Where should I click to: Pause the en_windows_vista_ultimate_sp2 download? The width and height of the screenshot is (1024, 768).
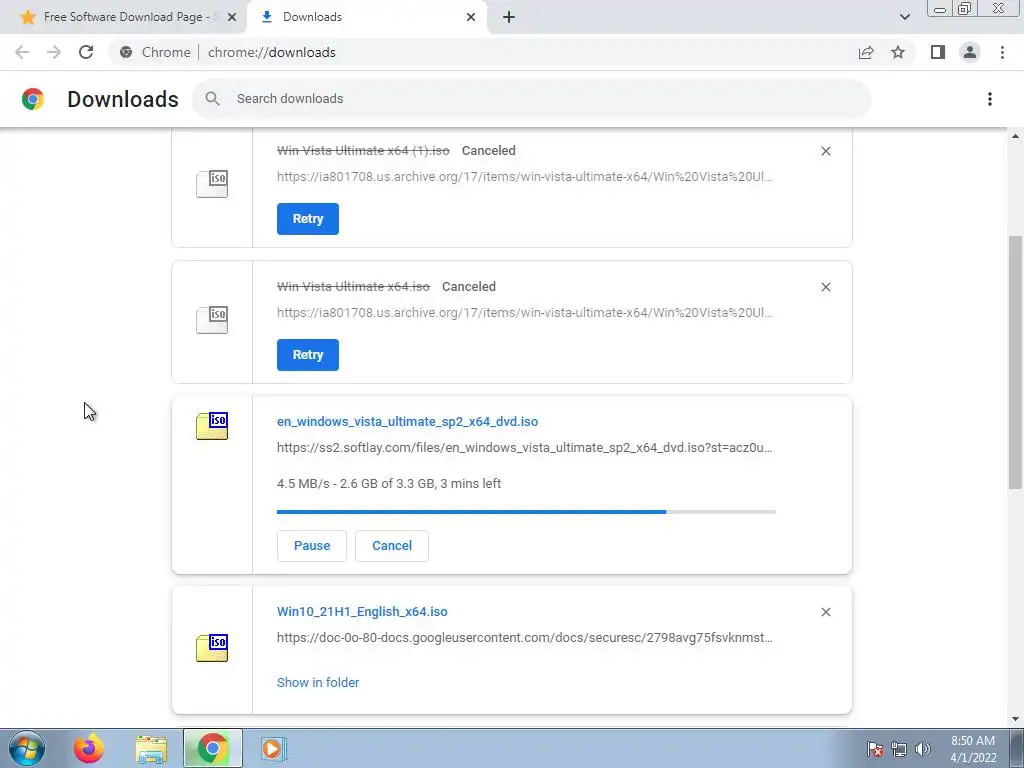[x=312, y=546]
